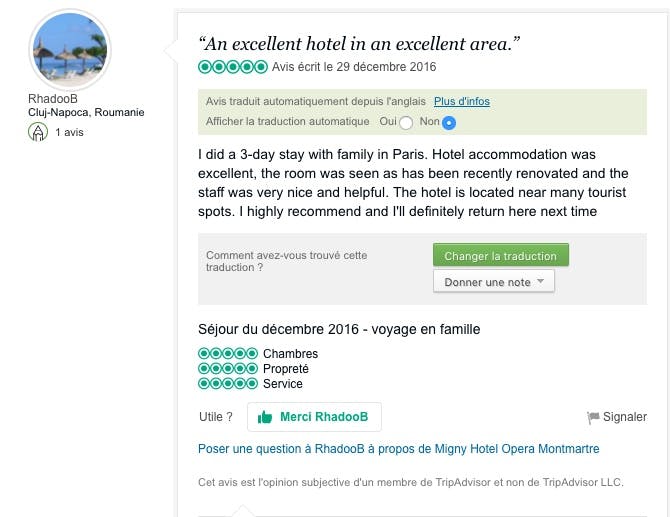Click the Service bubble rating icon

(x=228, y=384)
